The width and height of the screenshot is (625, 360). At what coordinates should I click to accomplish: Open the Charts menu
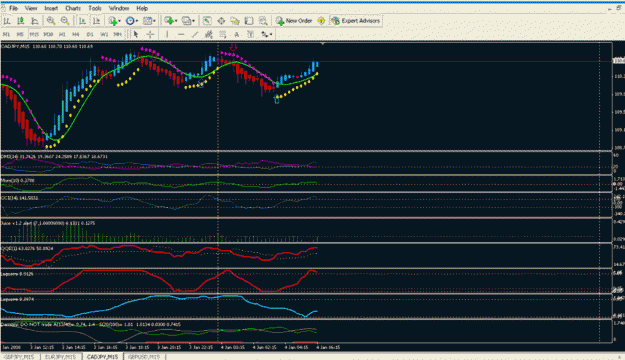(73, 8)
